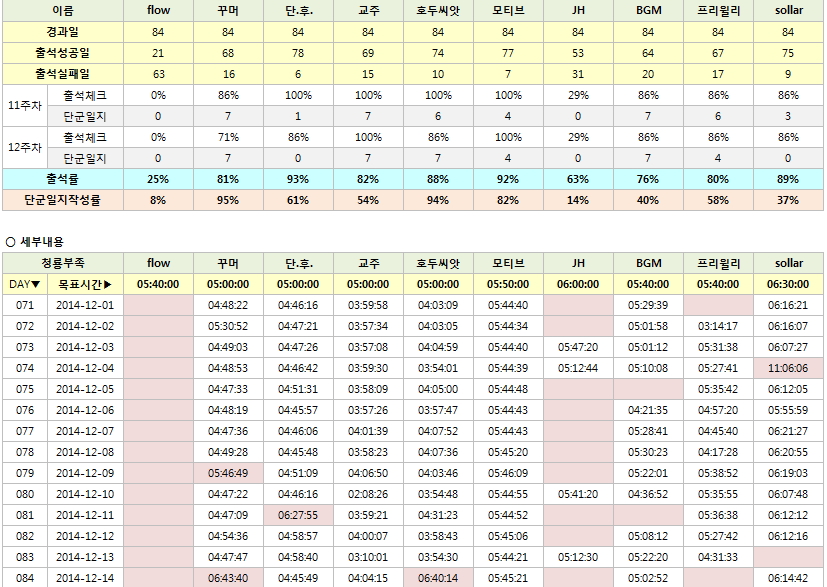Click the 단군일지작성률 row label
The width and height of the screenshot is (827, 587).
point(63,200)
